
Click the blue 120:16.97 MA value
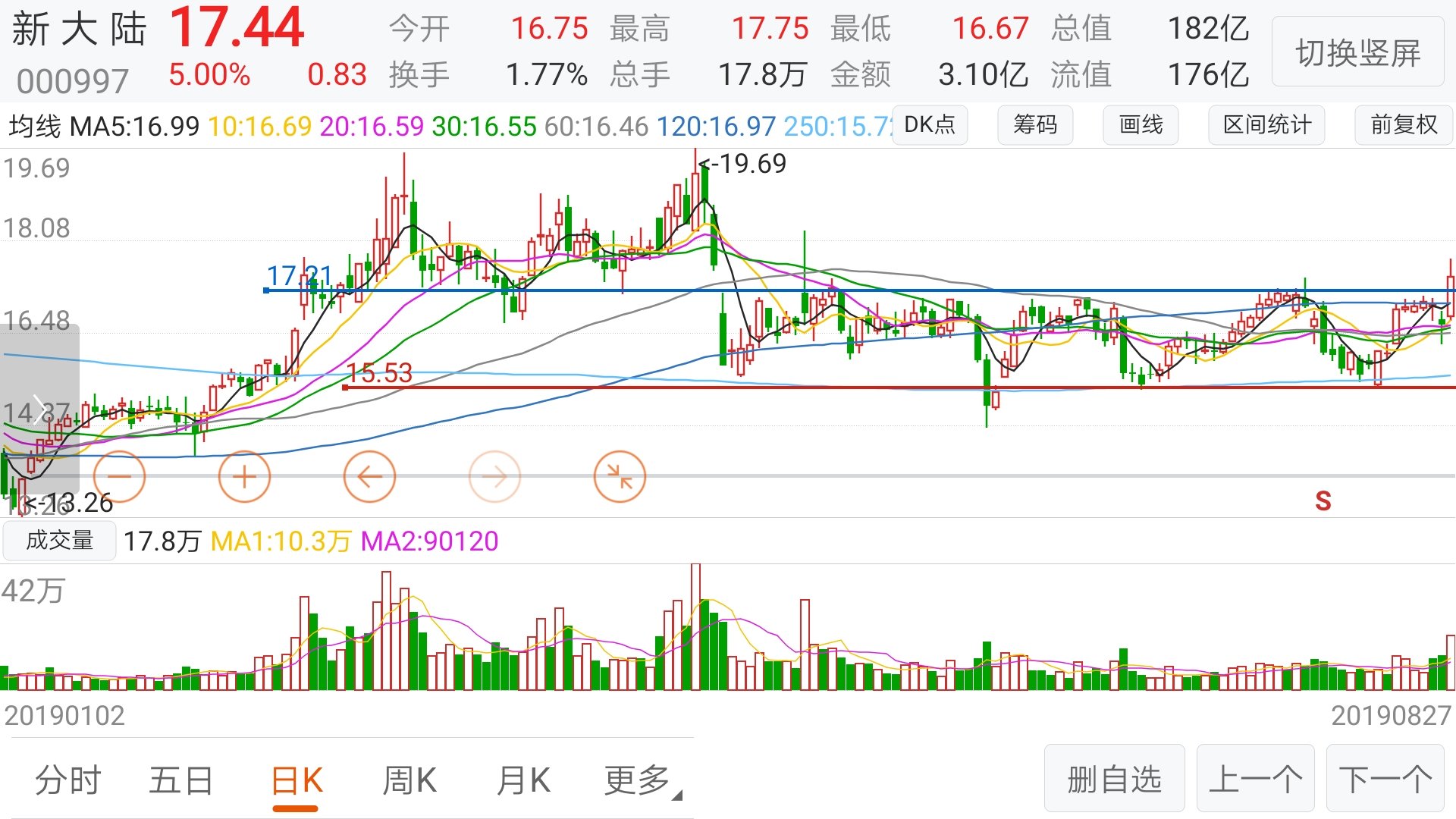click(x=716, y=126)
